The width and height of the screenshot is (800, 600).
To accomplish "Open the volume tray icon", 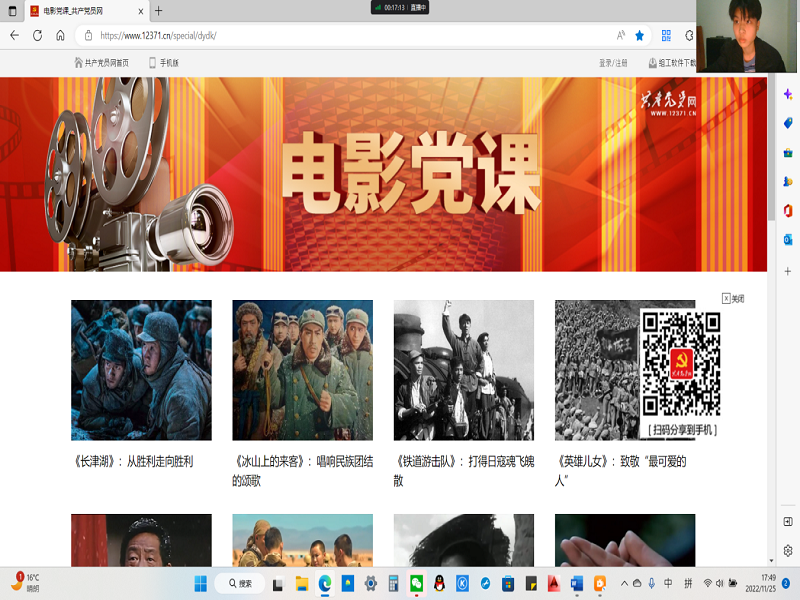I will (720, 583).
